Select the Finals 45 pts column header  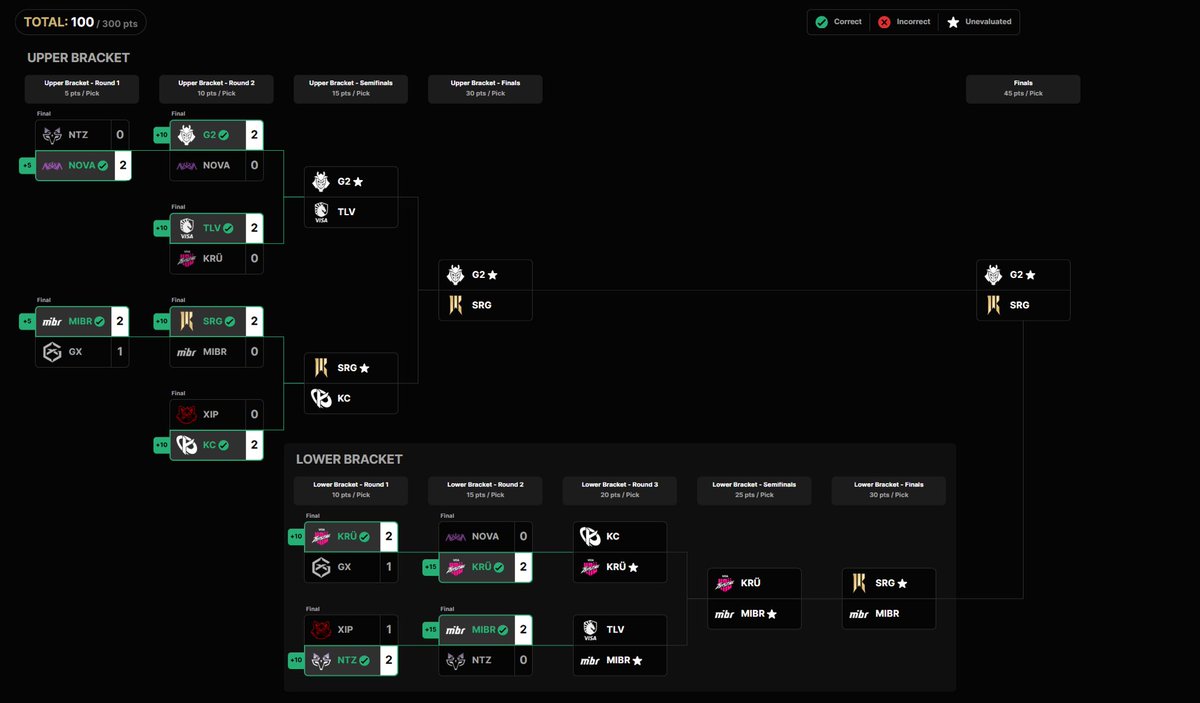click(x=1023, y=89)
